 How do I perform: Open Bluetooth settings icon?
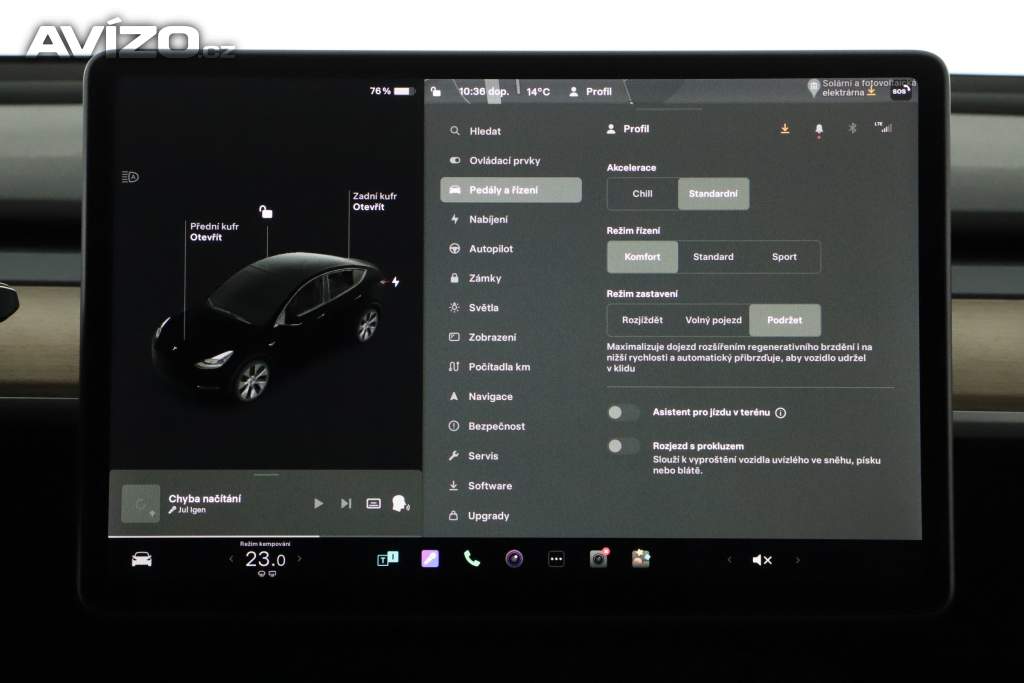click(x=852, y=129)
